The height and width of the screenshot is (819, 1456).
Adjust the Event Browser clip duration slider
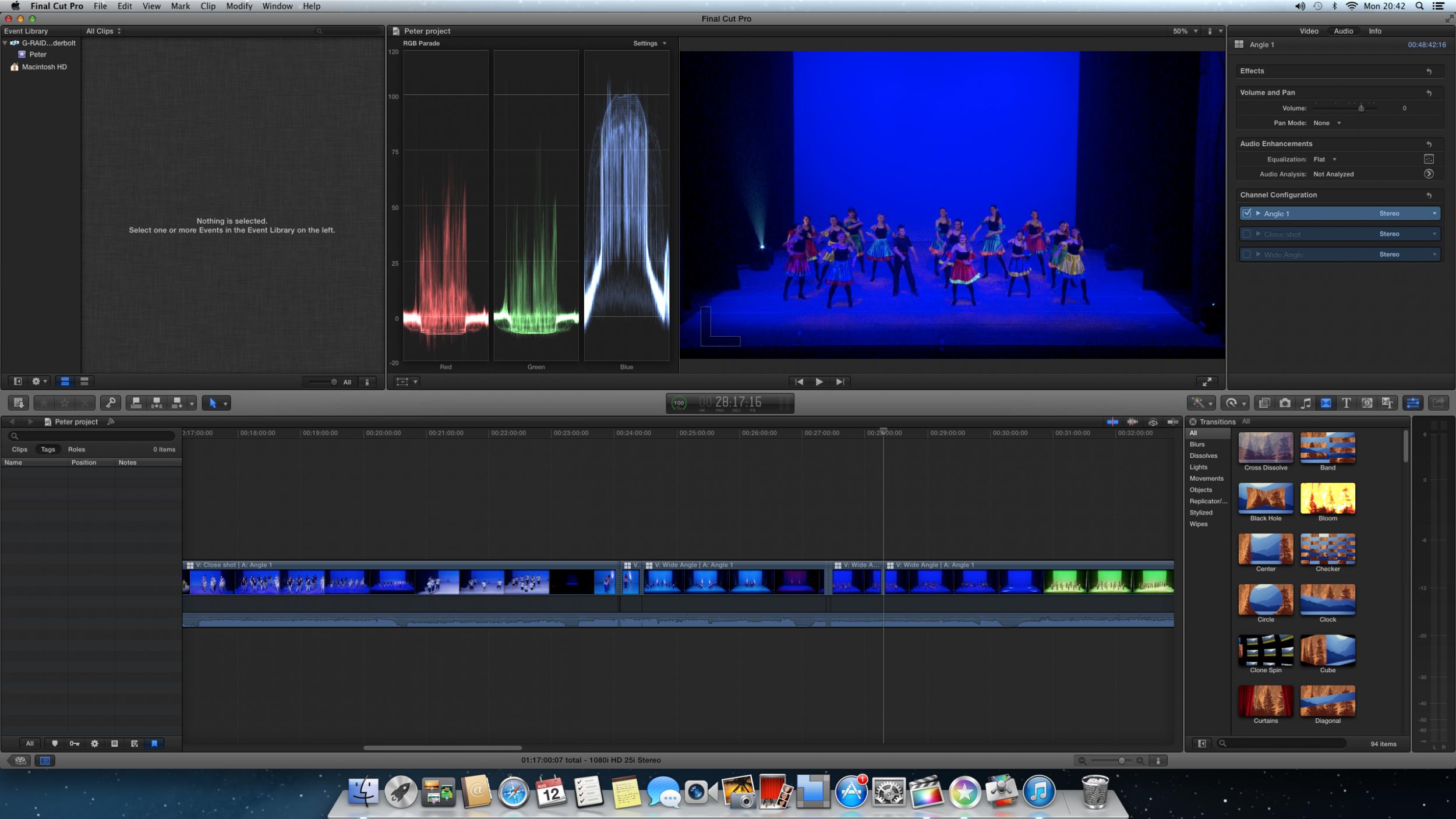334,382
